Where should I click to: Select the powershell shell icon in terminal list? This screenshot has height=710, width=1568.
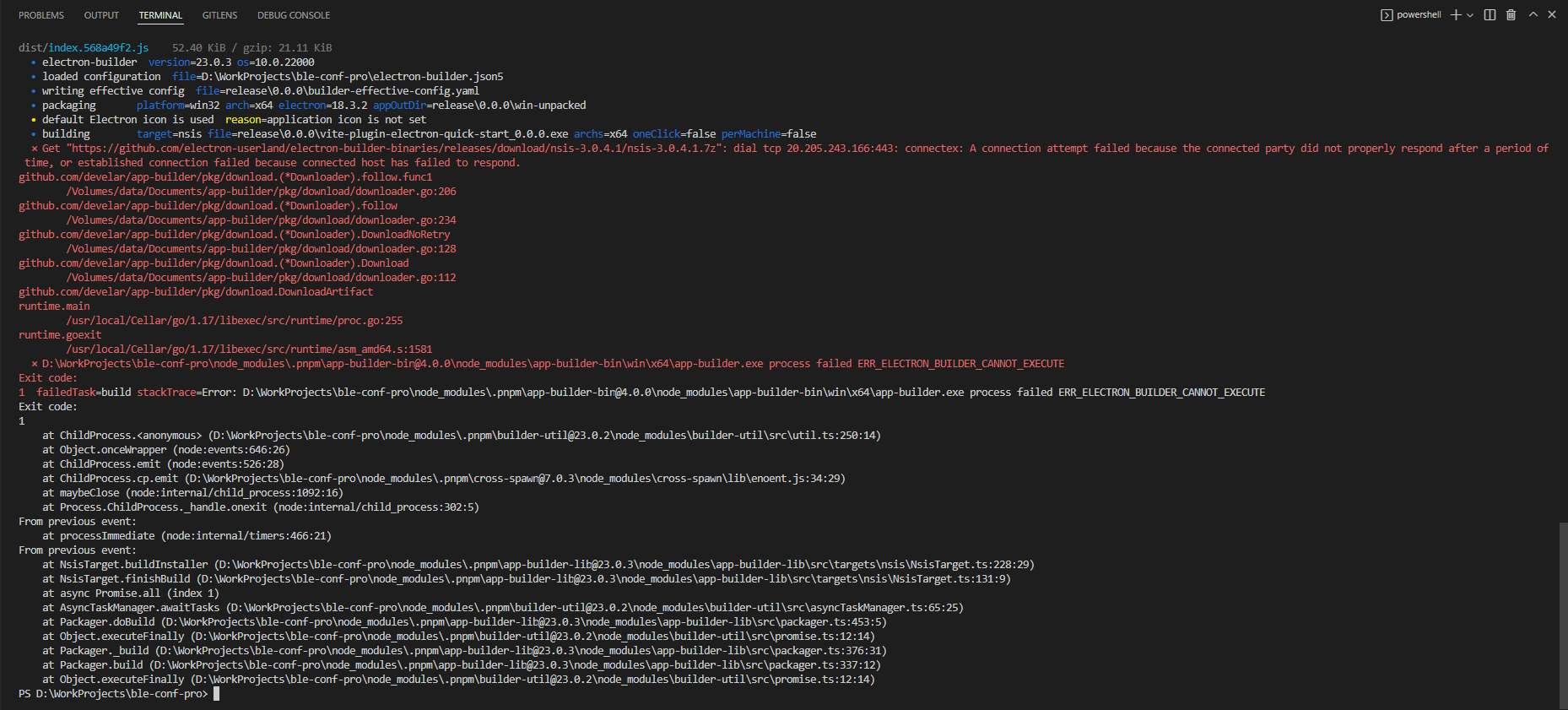coord(1387,14)
